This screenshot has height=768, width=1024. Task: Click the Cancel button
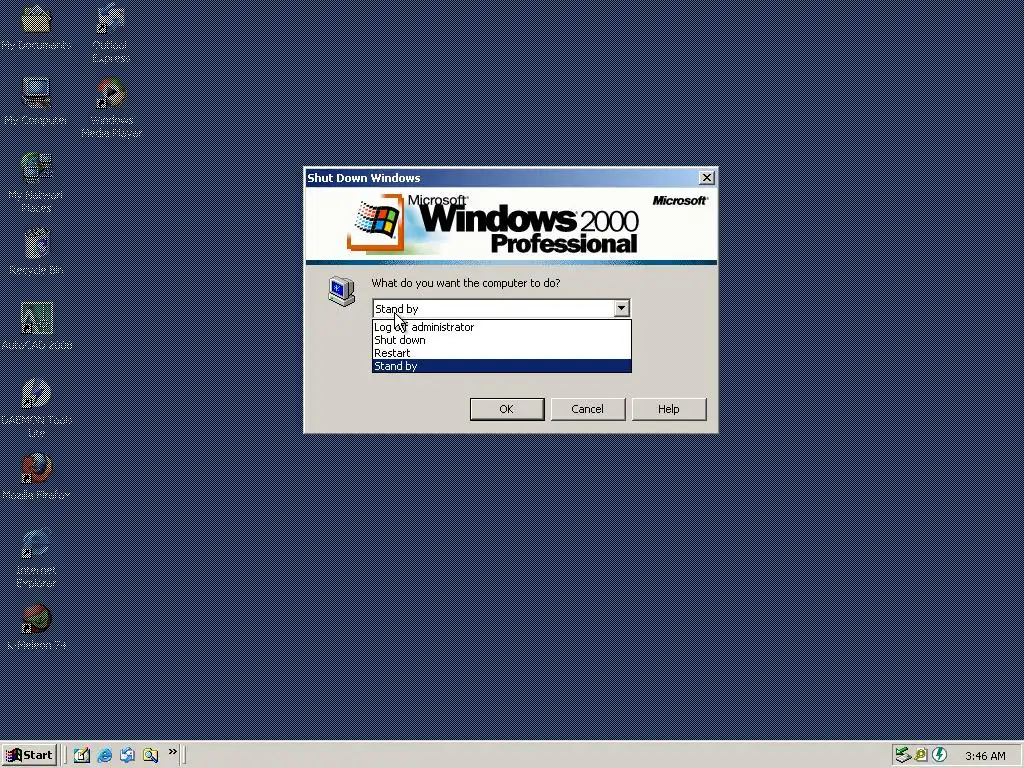588,409
